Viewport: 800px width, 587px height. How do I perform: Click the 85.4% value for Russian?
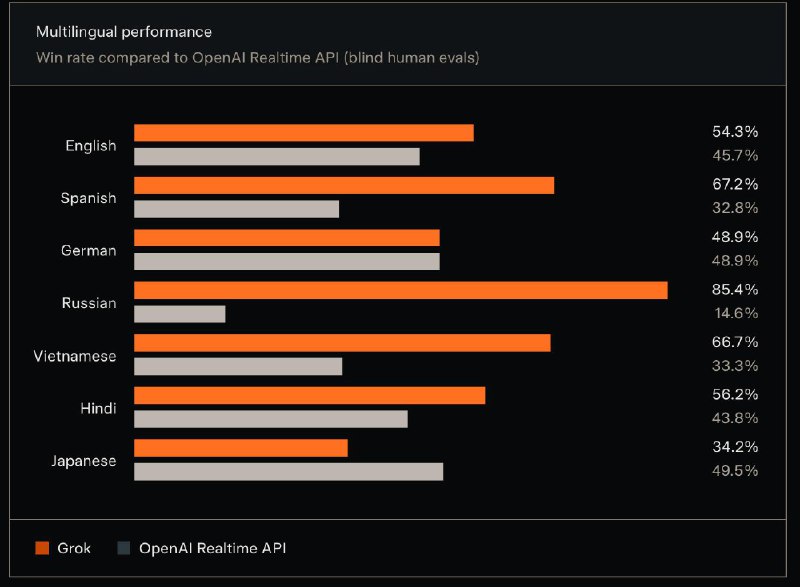coord(735,289)
